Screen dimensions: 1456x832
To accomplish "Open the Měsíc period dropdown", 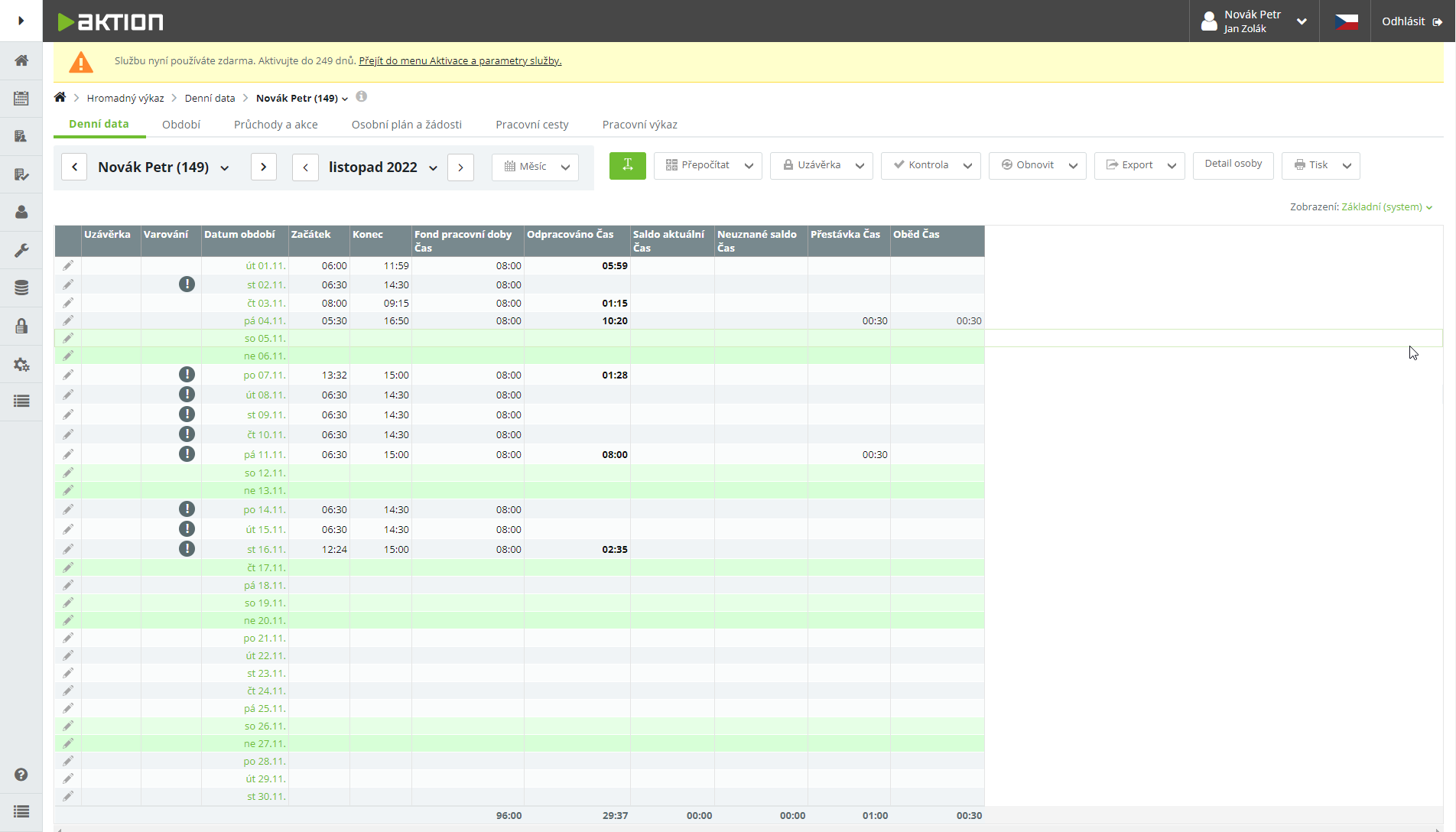I will (x=535, y=167).
